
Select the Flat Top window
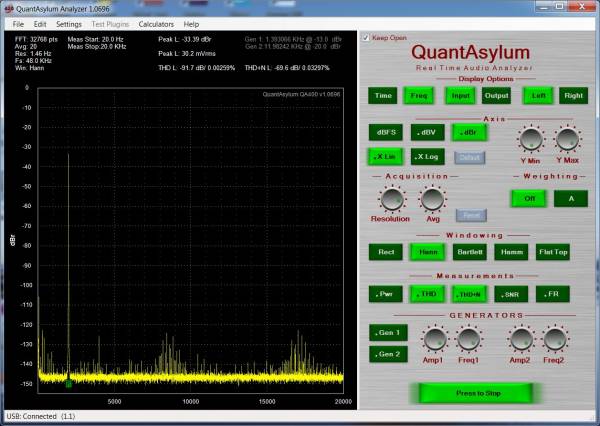(553, 252)
